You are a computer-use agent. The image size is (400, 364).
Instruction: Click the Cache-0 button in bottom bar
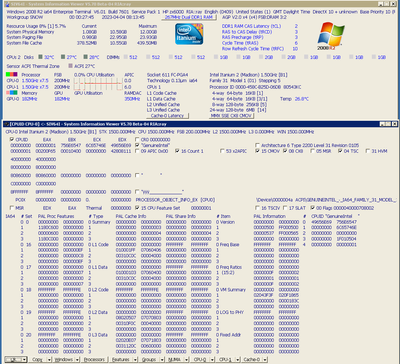coord(252,360)
